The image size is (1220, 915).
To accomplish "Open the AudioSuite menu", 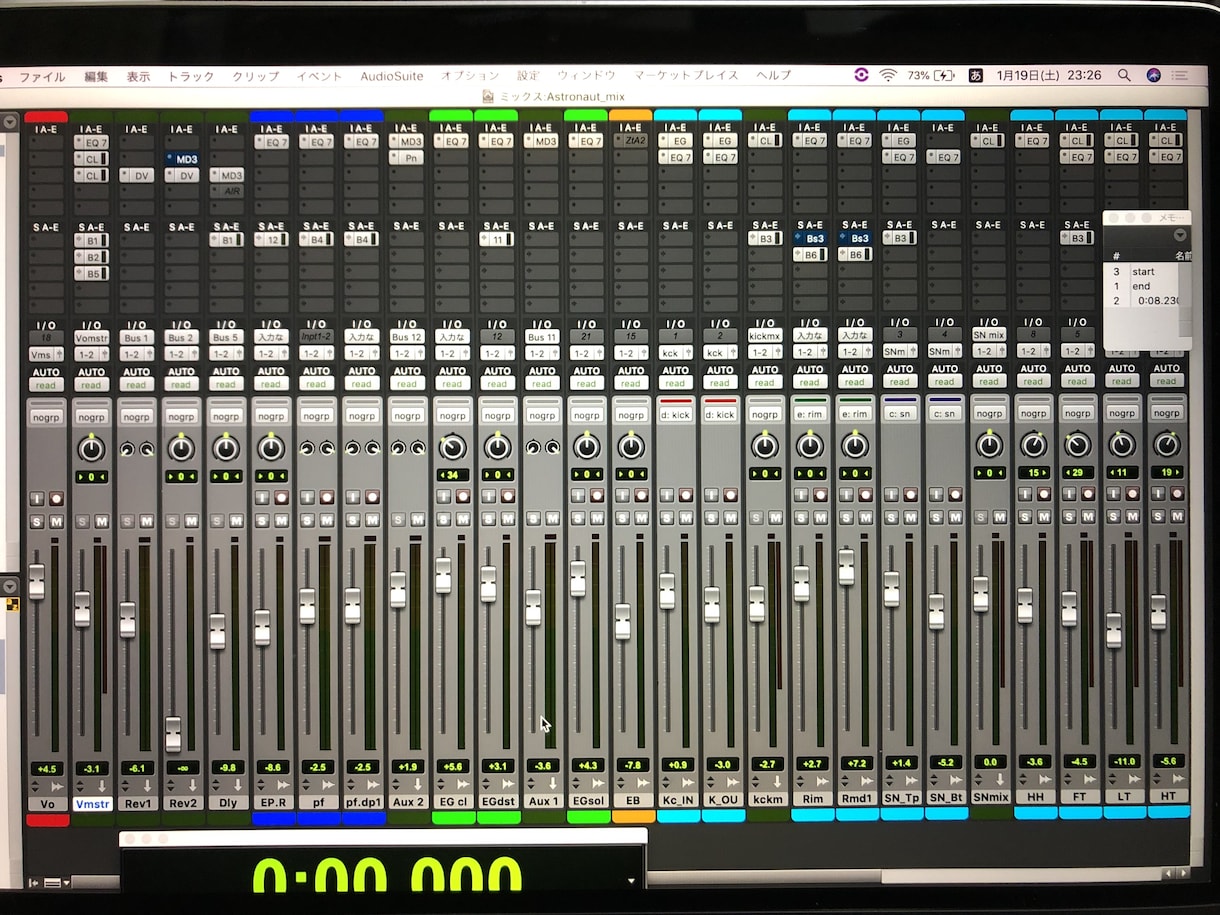I will (x=392, y=76).
